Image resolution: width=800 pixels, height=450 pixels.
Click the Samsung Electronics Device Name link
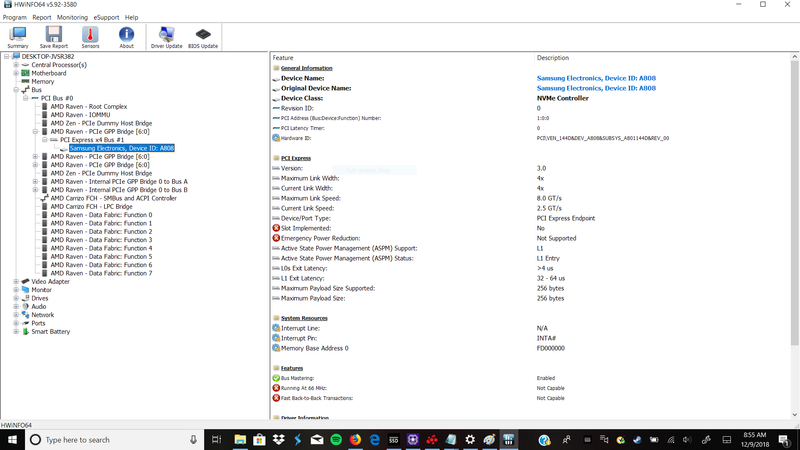pos(596,78)
